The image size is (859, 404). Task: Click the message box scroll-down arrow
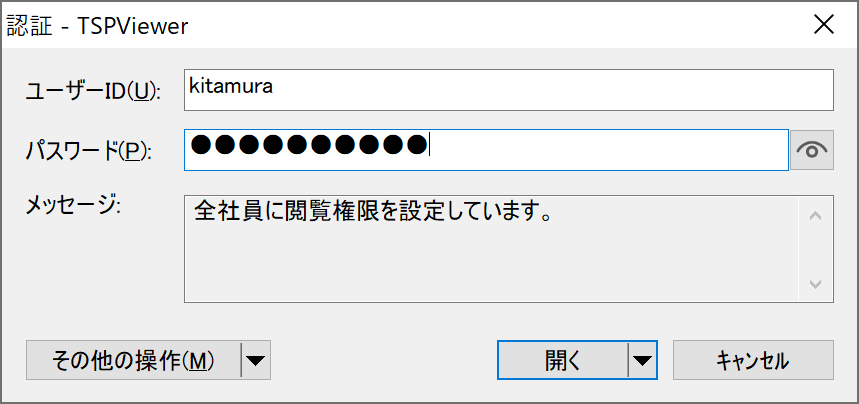pyautogui.click(x=814, y=284)
